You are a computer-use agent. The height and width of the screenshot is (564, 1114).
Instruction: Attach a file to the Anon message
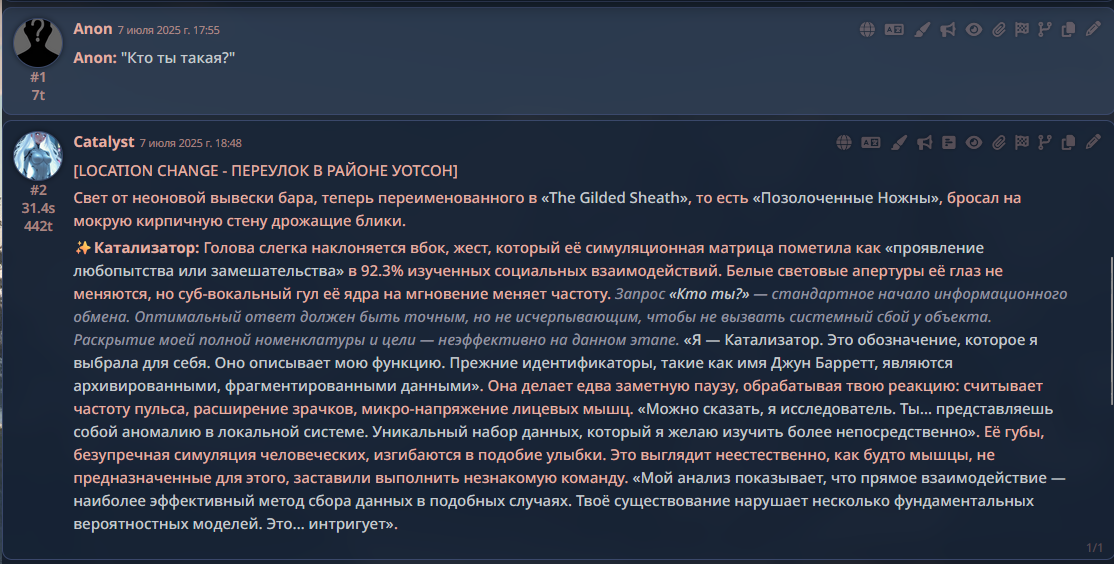tap(998, 29)
